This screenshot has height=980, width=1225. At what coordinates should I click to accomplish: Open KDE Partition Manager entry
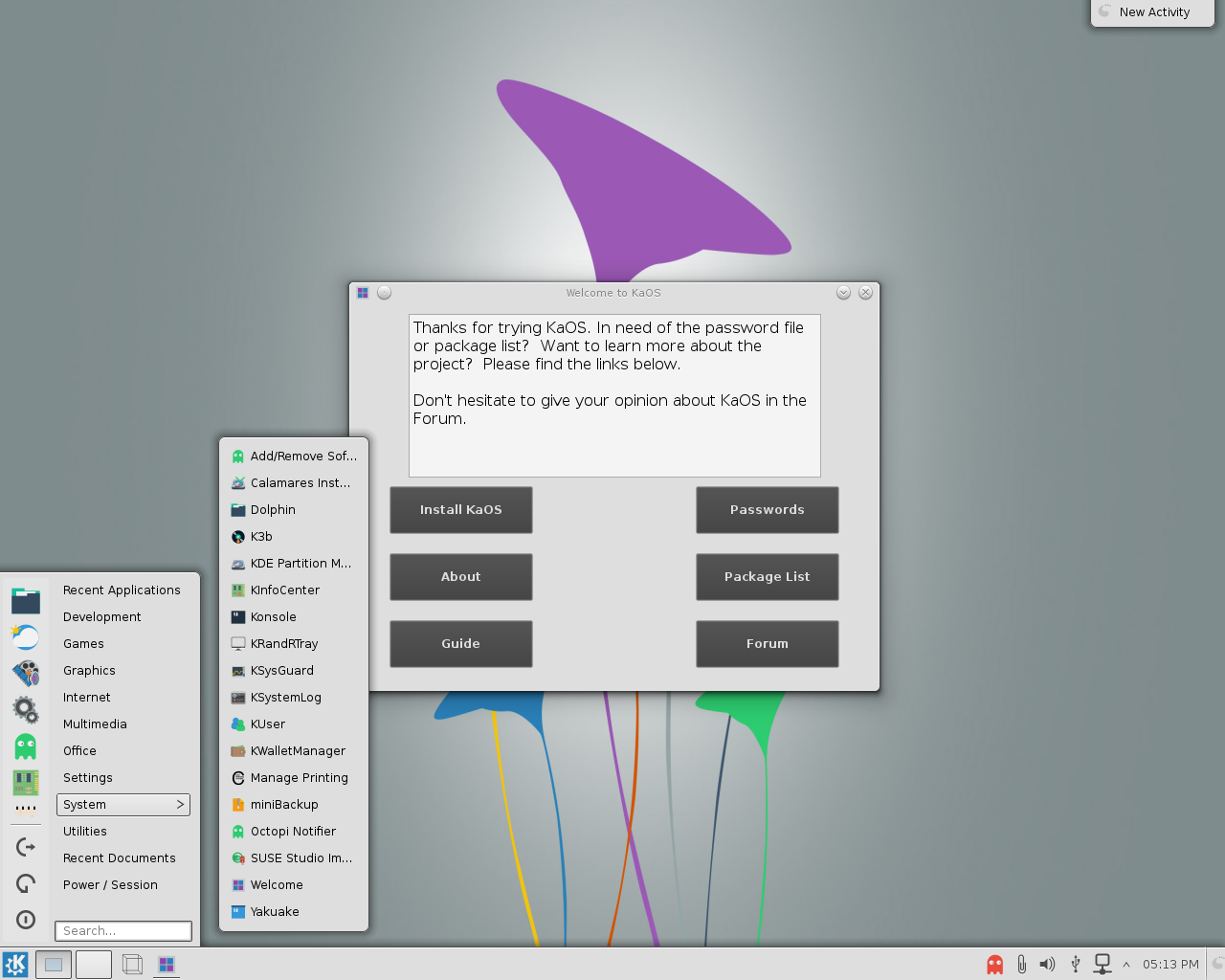294,564
